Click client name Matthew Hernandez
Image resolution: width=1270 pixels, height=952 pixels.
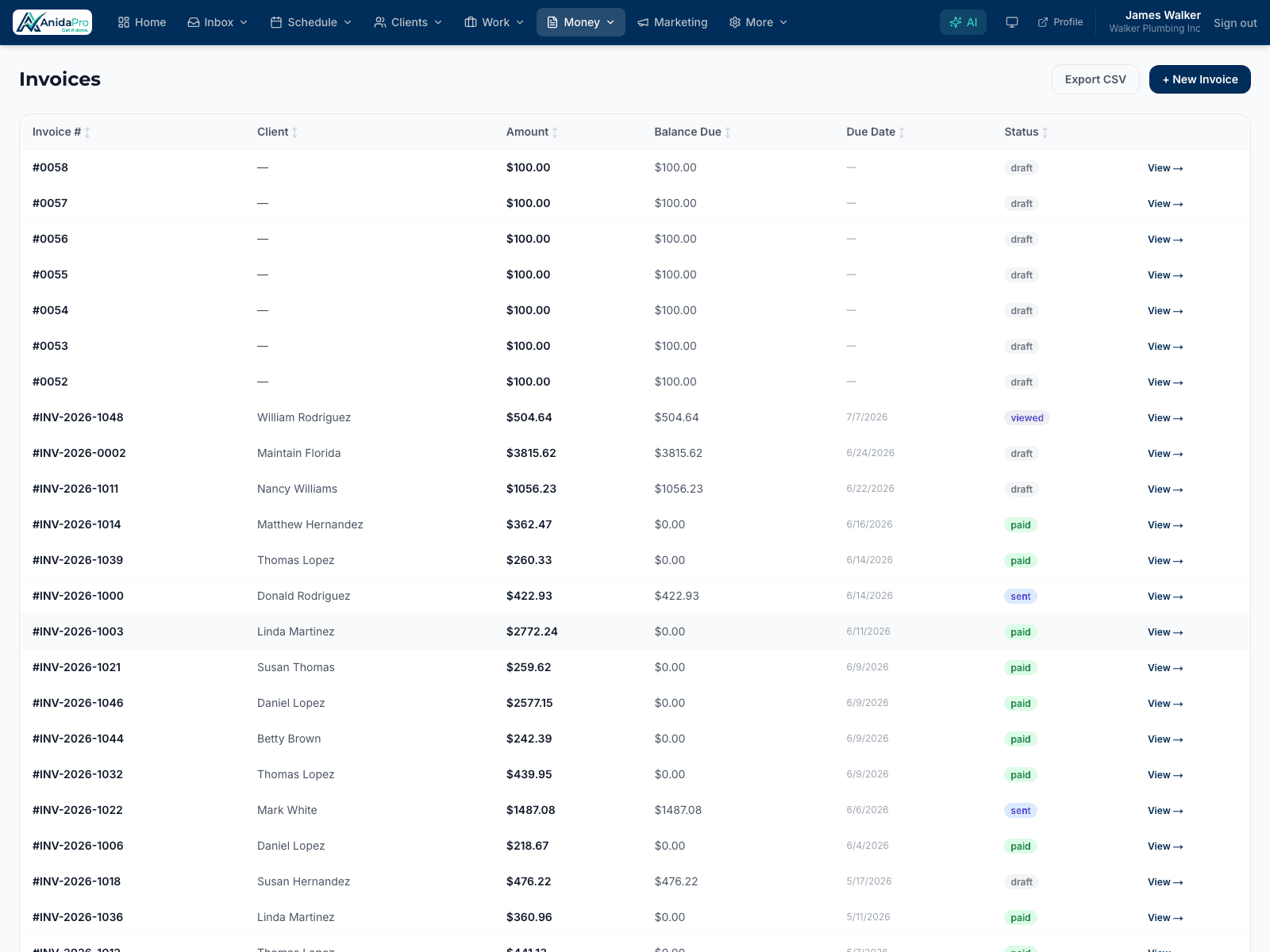tap(310, 524)
